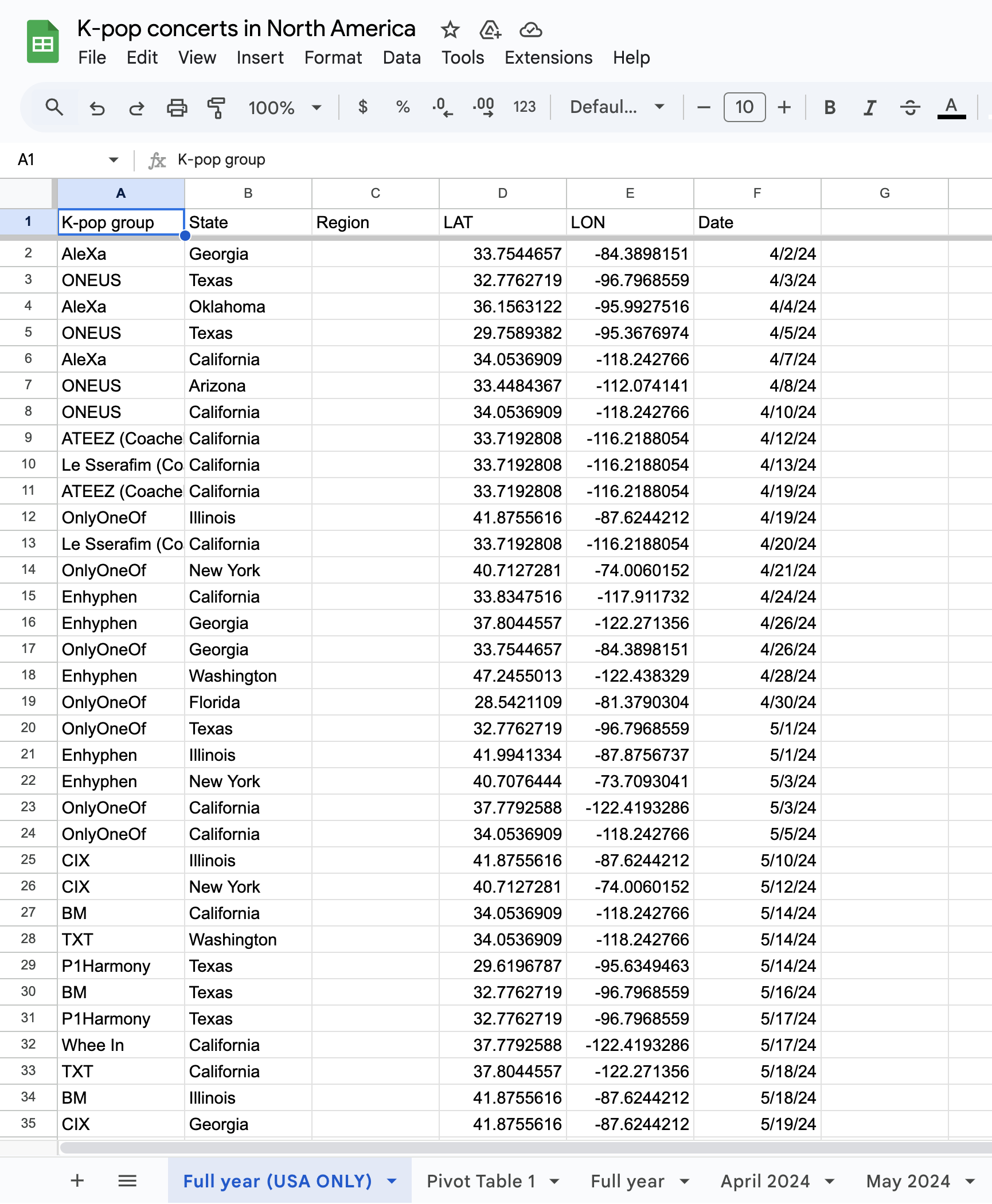Image resolution: width=992 pixels, height=1204 pixels.
Task: Open the Extensions menu
Action: (549, 57)
